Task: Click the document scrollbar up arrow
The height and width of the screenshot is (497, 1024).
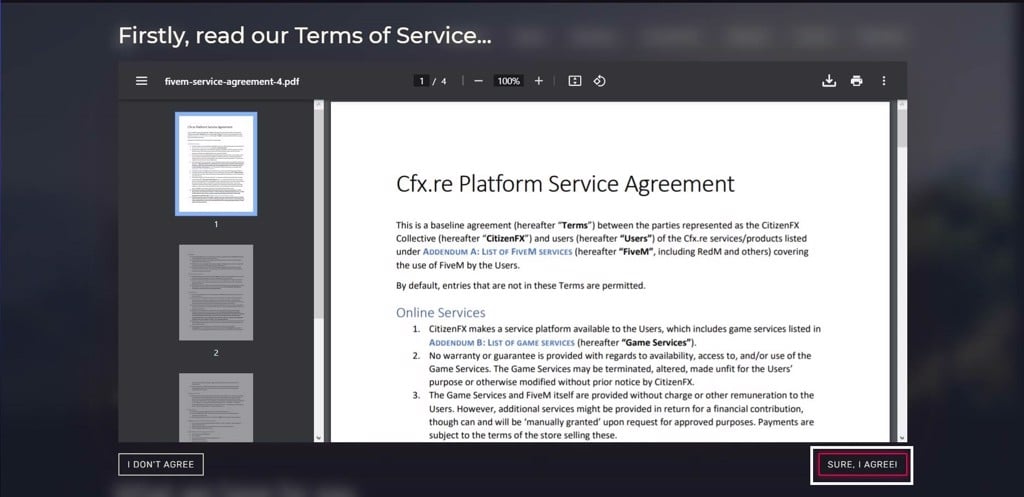Action: coord(902,104)
